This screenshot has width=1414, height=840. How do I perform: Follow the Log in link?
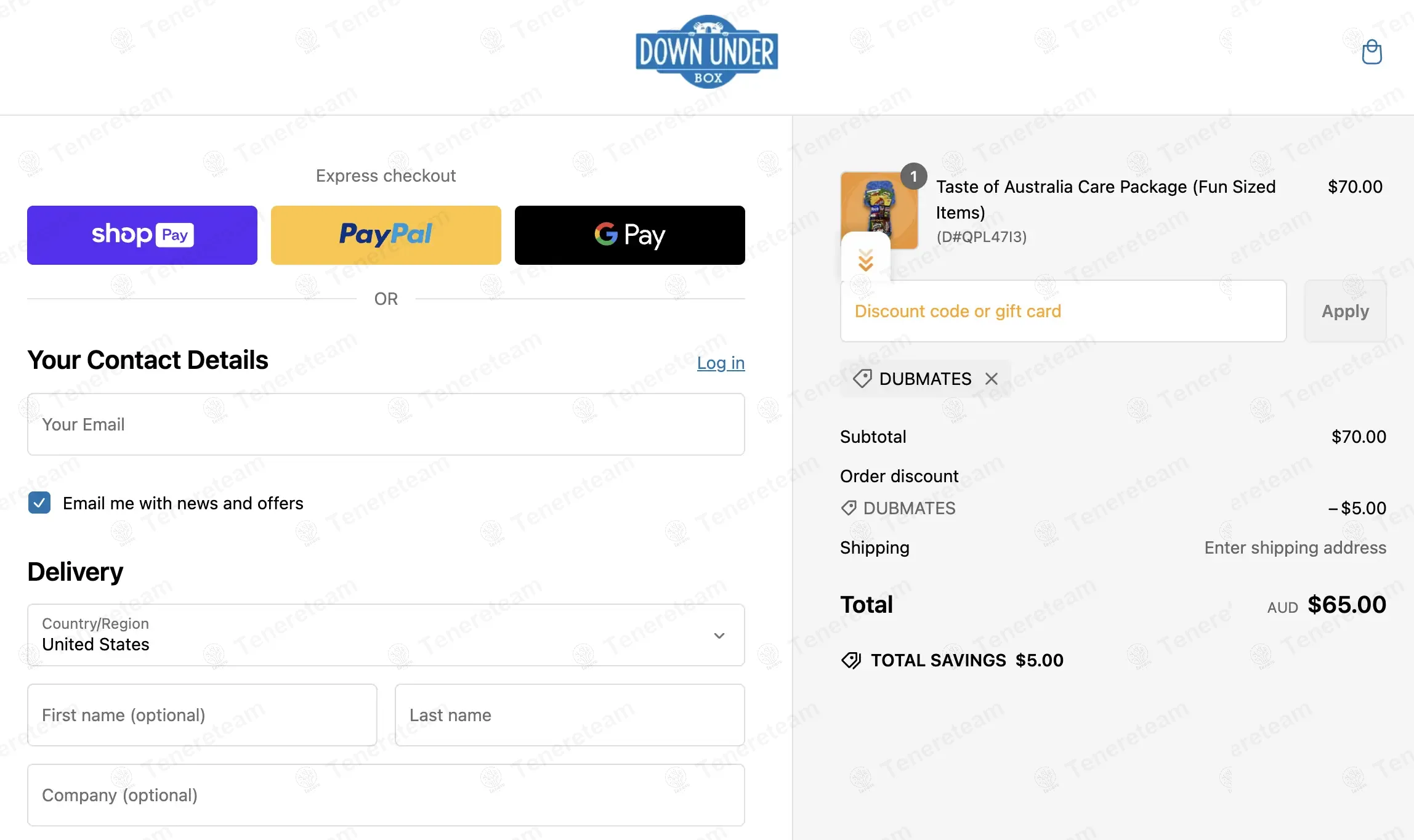721,363
